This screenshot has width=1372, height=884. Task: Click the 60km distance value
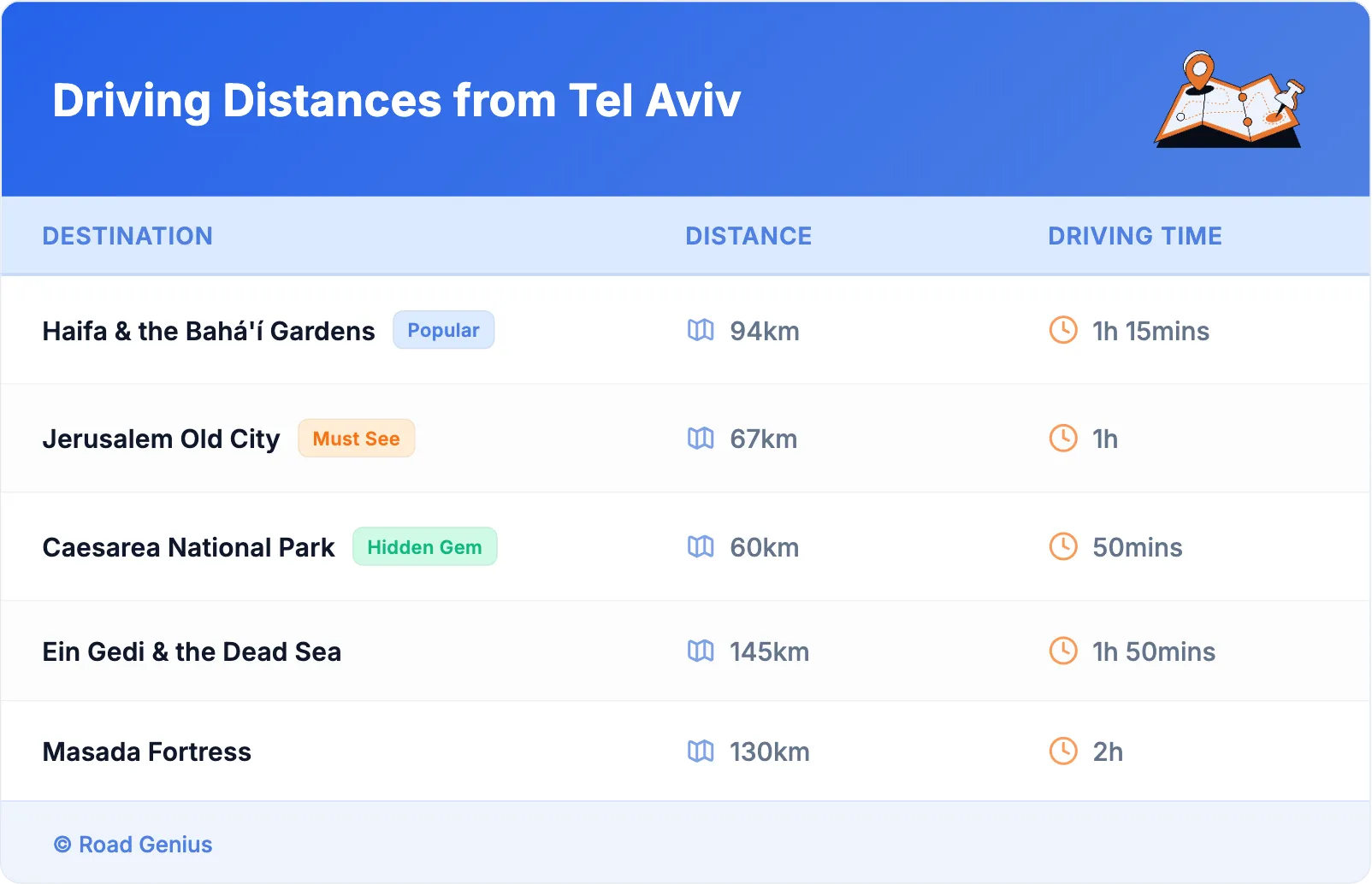[765, 547]
